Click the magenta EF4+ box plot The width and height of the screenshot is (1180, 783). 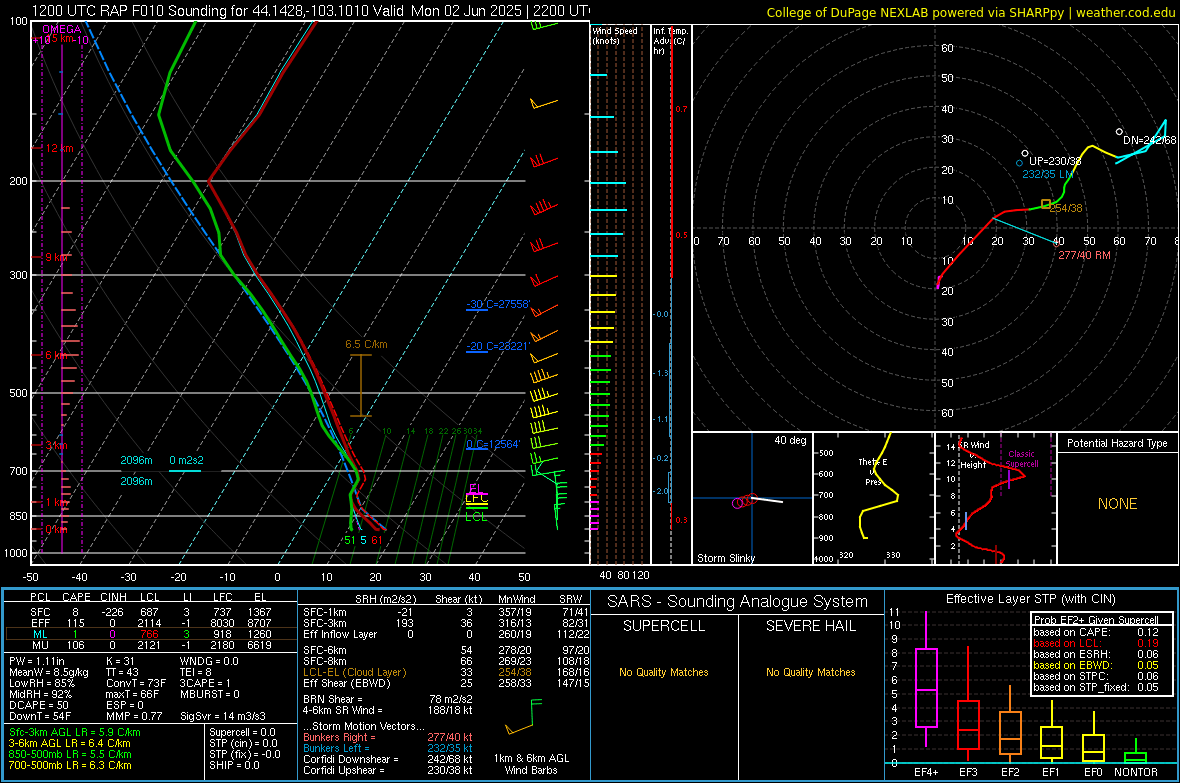(x=926, y=679)
